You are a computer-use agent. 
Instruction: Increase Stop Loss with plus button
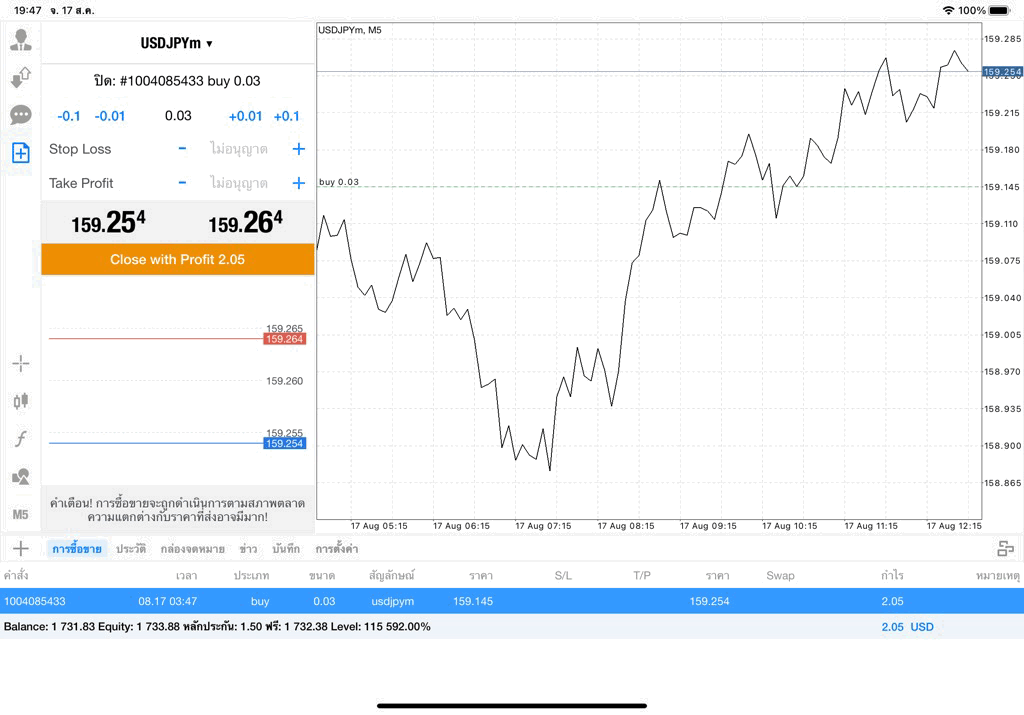(x=298, y=149)
